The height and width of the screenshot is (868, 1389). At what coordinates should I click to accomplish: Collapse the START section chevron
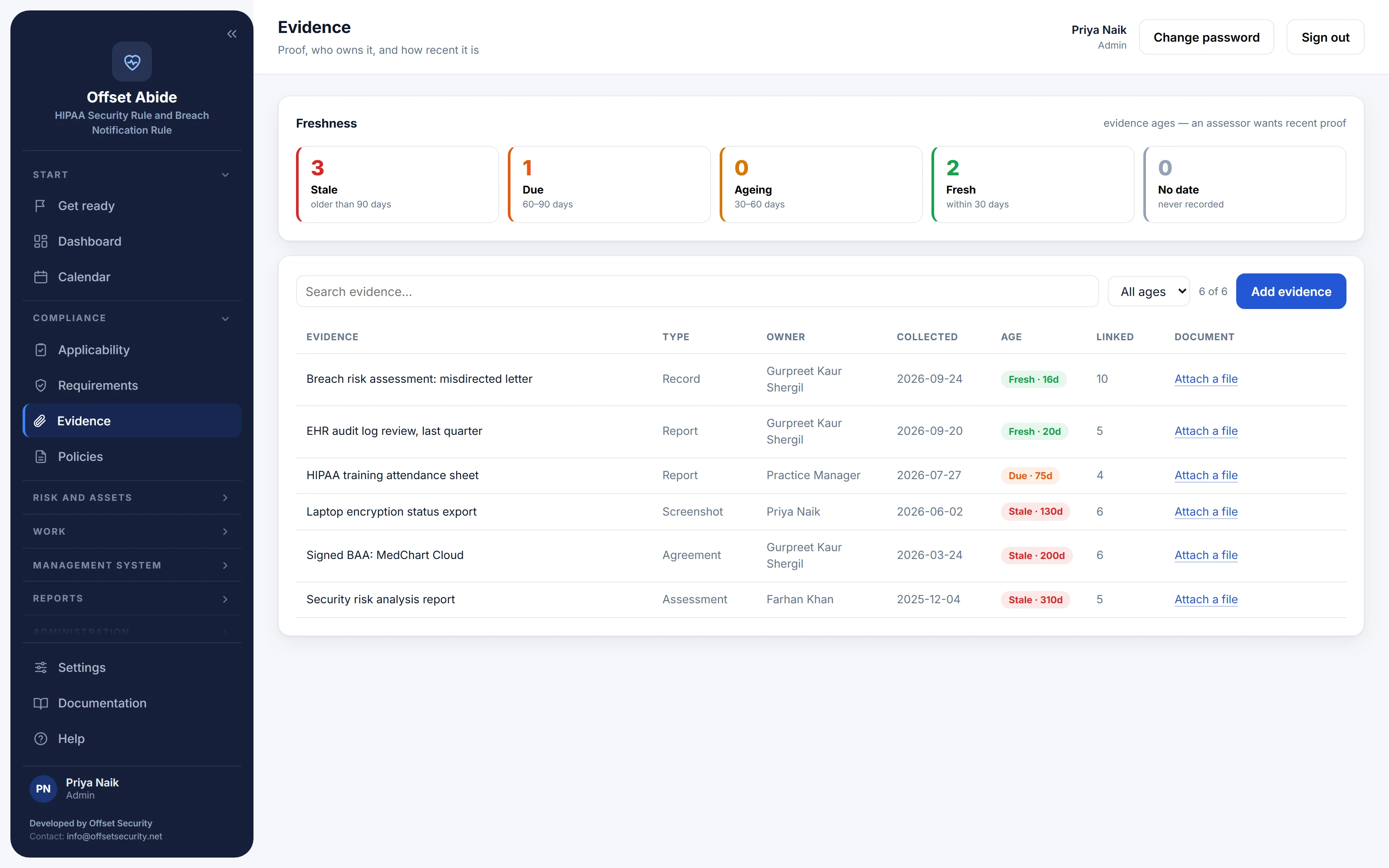click(225, 174)
